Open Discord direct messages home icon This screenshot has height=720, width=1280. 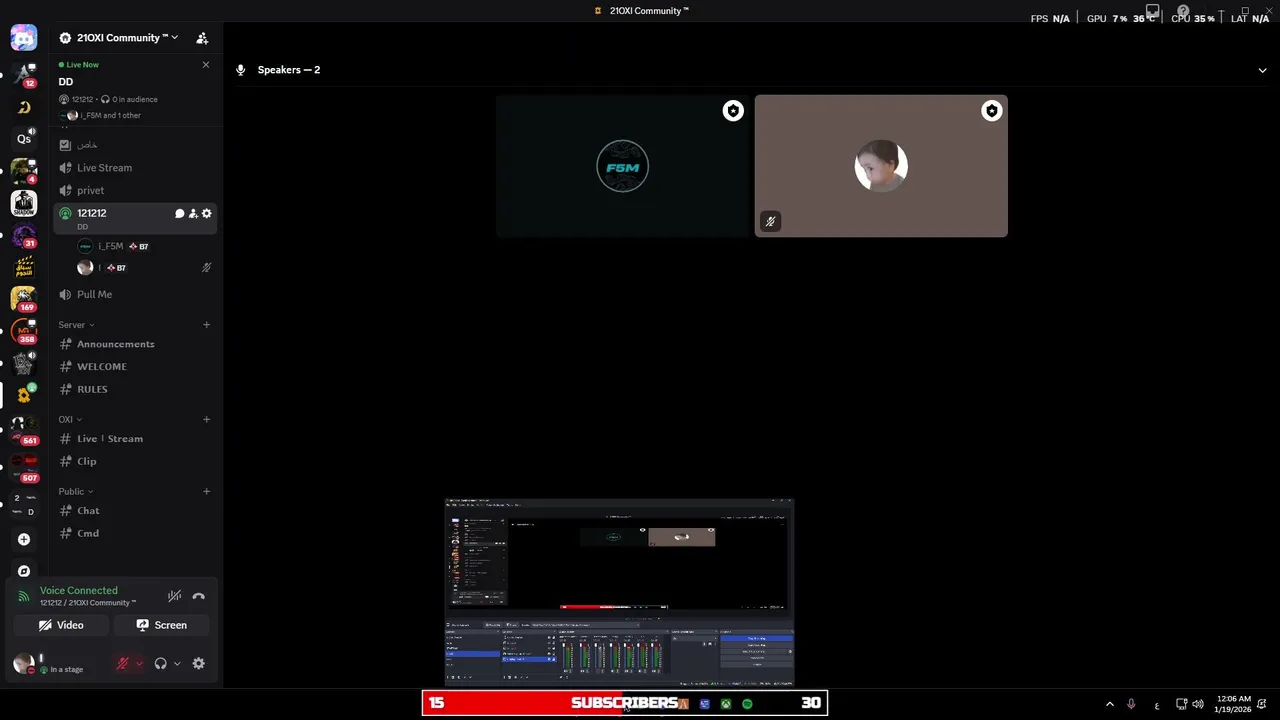point(24,38)
